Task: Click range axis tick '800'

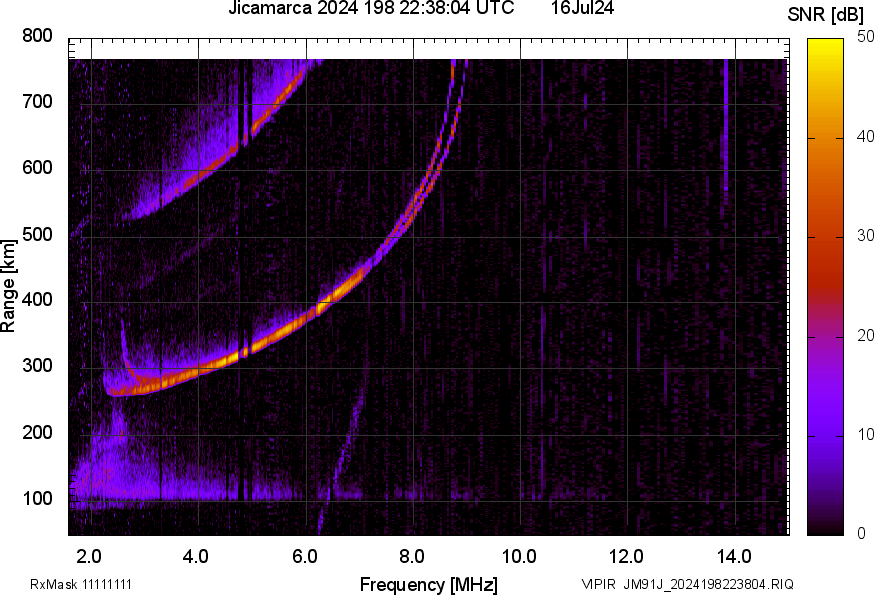Action: point(37,36)
